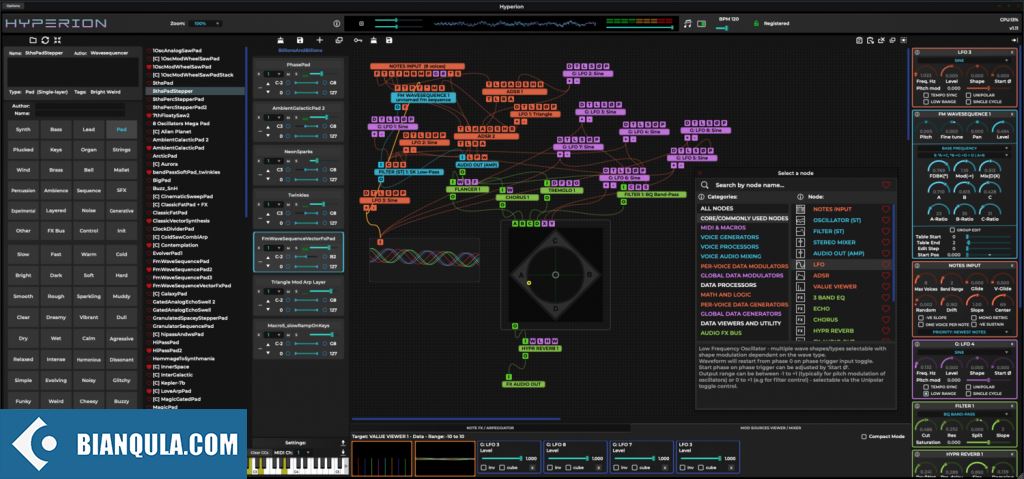Close the LFO 3 panel
This screenshot has width=1024, height=479.
[x=1011, y=52]
